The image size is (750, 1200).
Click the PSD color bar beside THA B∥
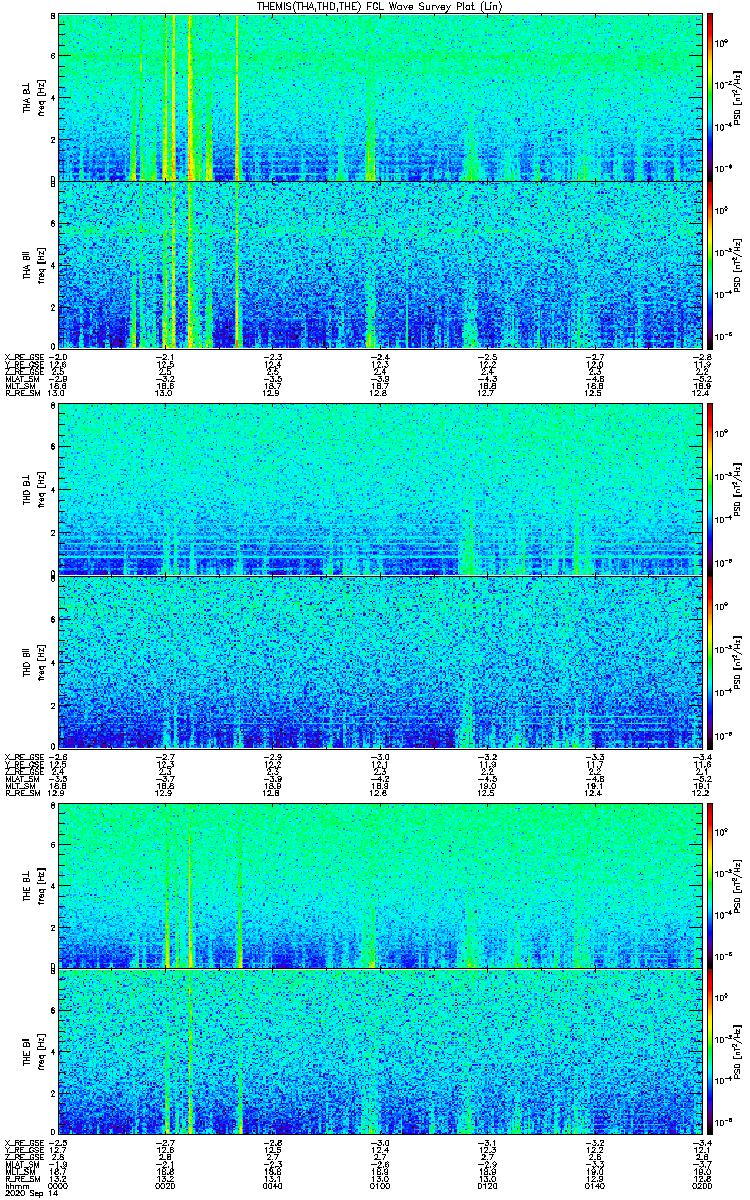tap(710, 264)
